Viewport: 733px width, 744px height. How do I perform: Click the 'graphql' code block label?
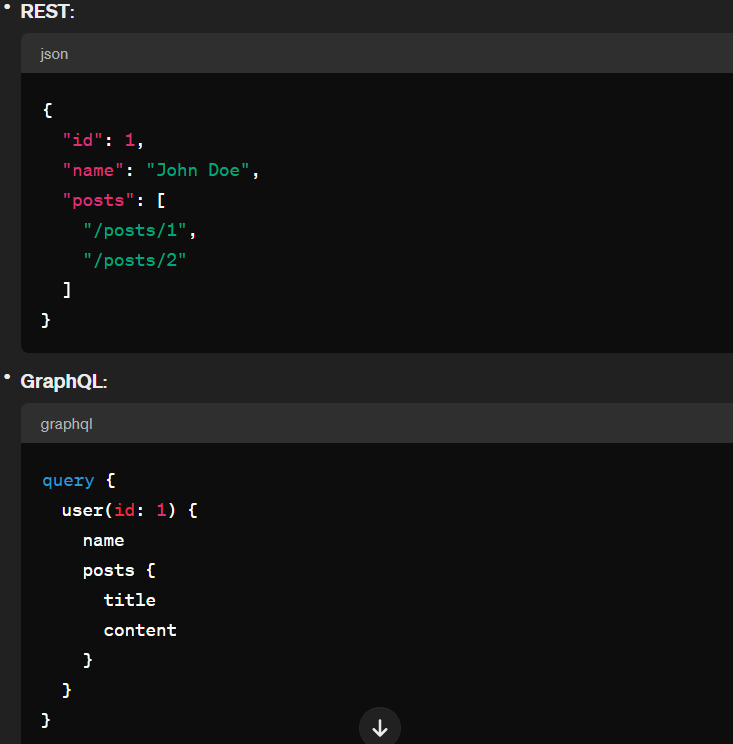coord(66,424)
